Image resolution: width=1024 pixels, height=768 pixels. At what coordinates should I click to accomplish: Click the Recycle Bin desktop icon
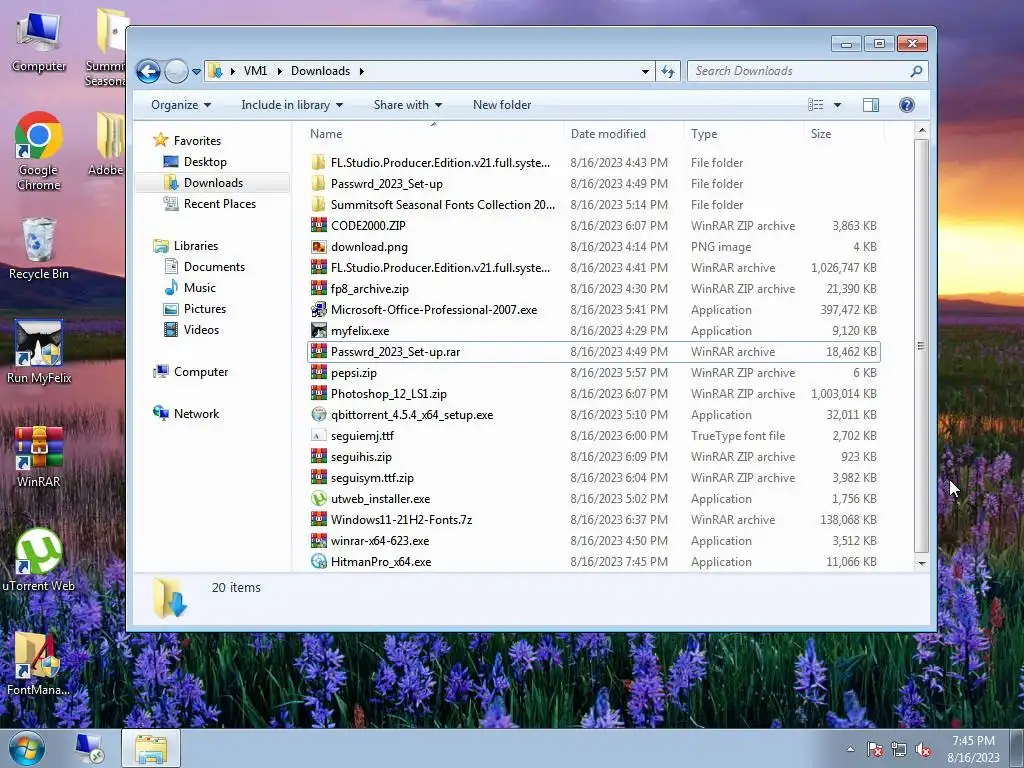click(x=39, y=249)
